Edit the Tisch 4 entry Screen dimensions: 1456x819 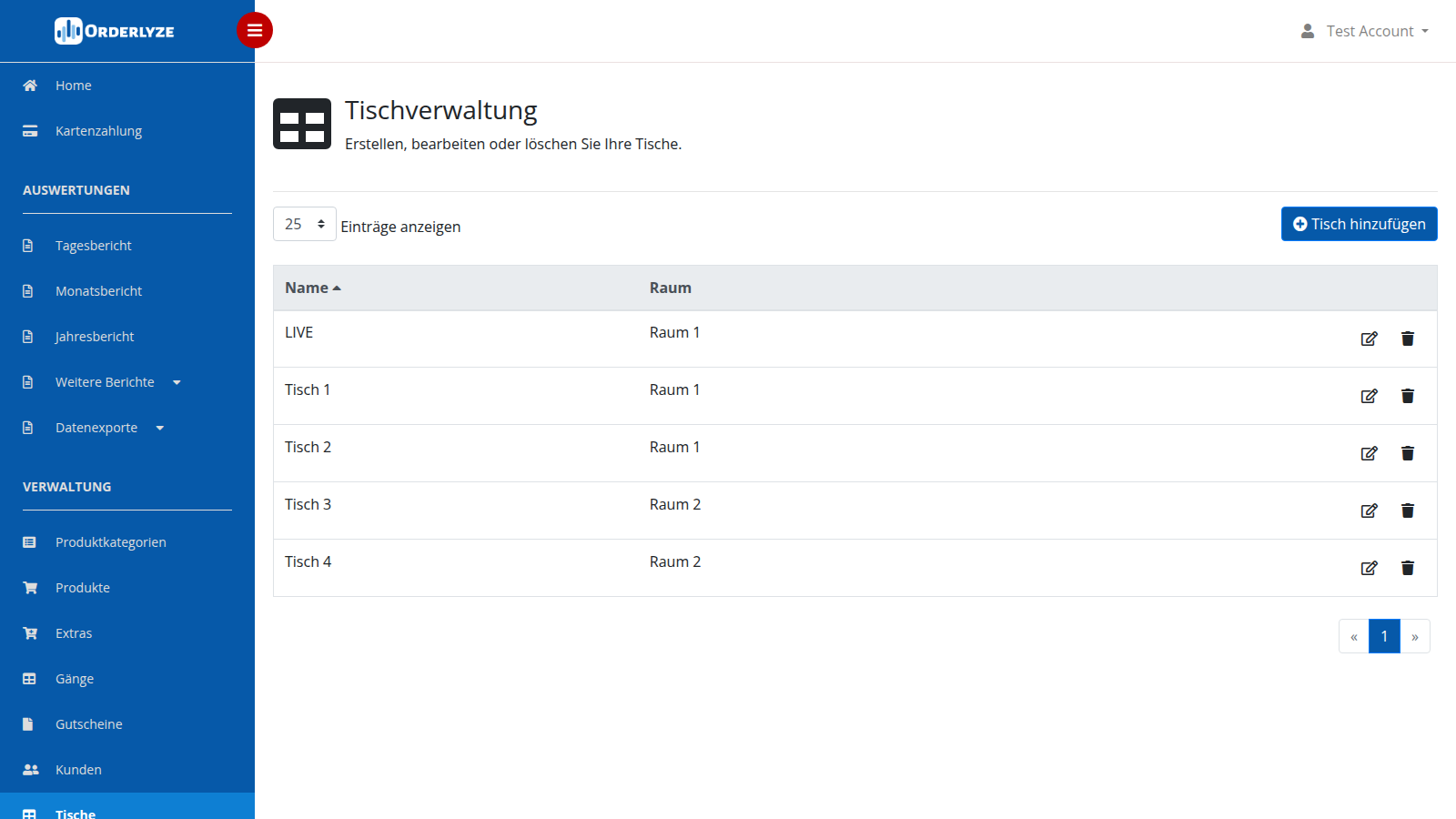pyautogui.click(x=1369, y=568)
